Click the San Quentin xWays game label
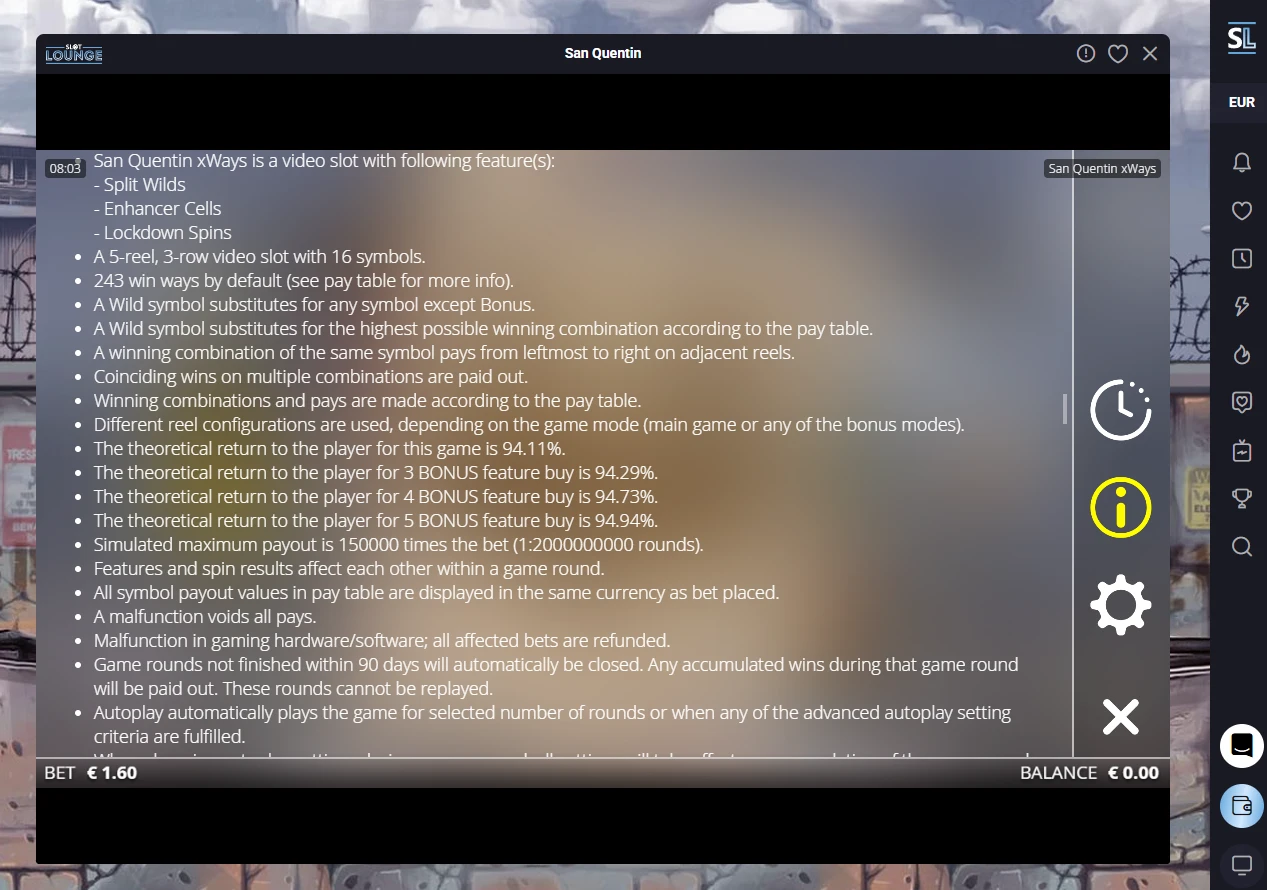Image resolution: width=1267 pixels, height=890 pixels. pyautogui.click(x=1102, y=169)
